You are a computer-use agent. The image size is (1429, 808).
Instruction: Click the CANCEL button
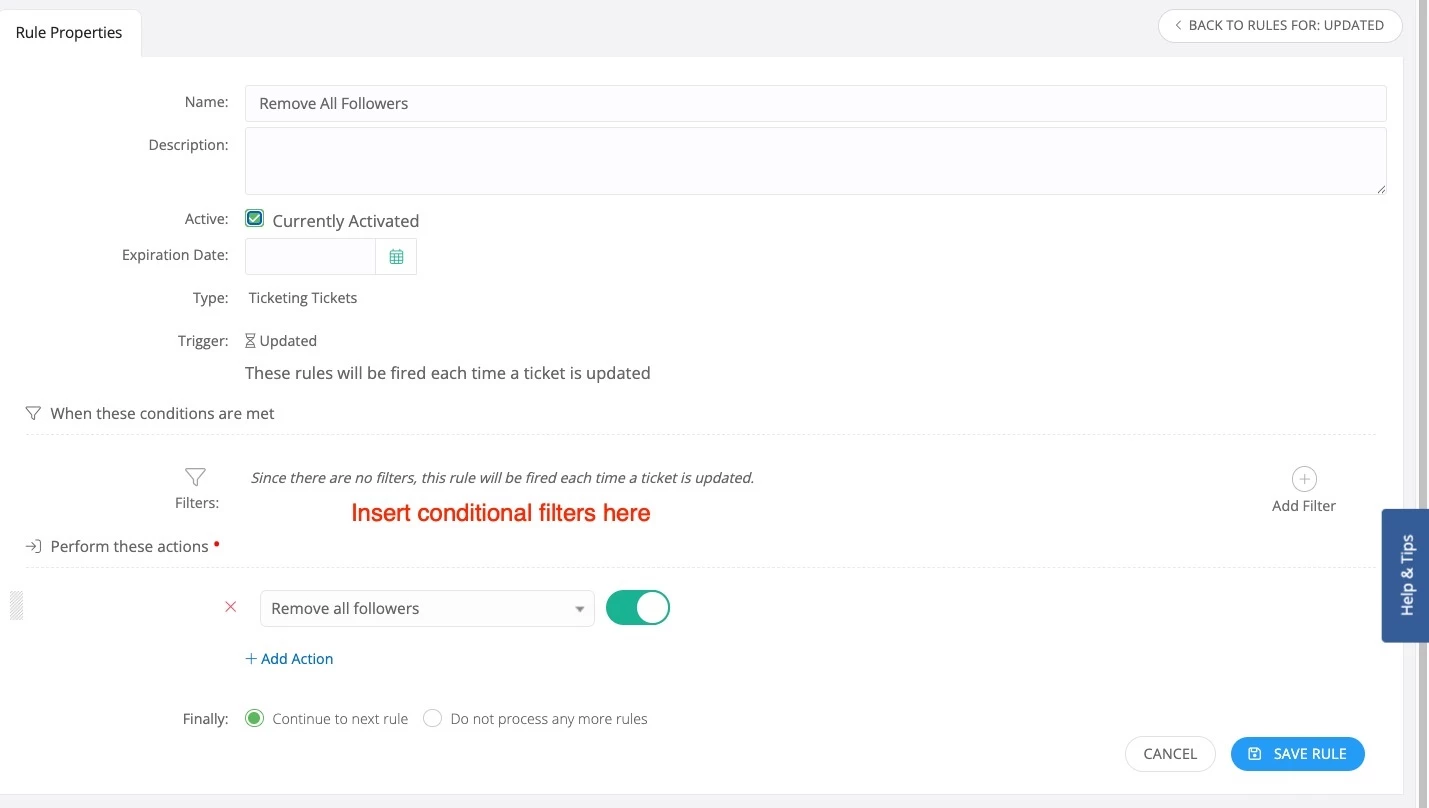click(x=1170, y=754)
